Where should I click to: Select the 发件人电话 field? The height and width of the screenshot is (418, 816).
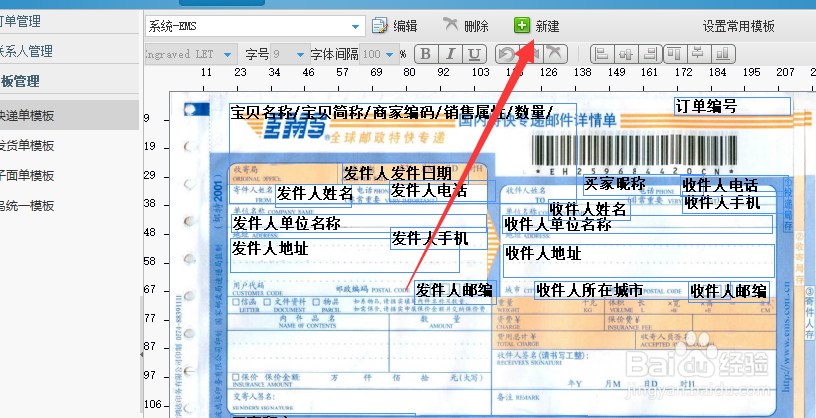tap(442, 191)
